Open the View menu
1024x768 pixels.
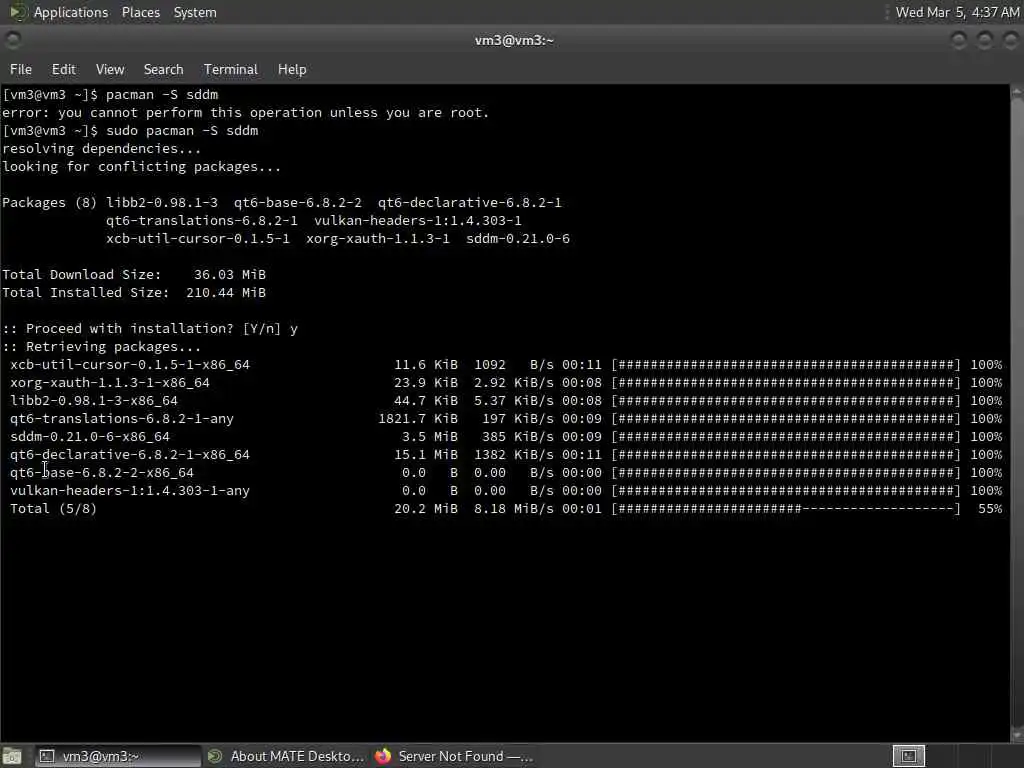coord(110,69)
